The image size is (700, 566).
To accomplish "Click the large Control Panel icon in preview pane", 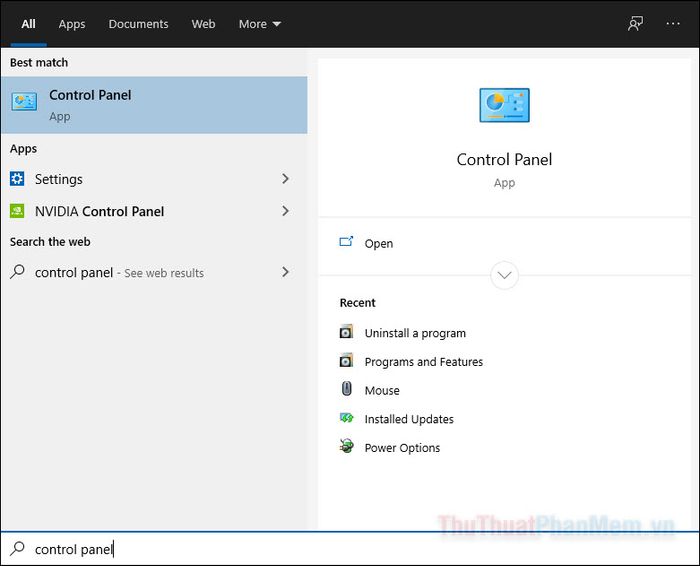I will coord(504,106).
